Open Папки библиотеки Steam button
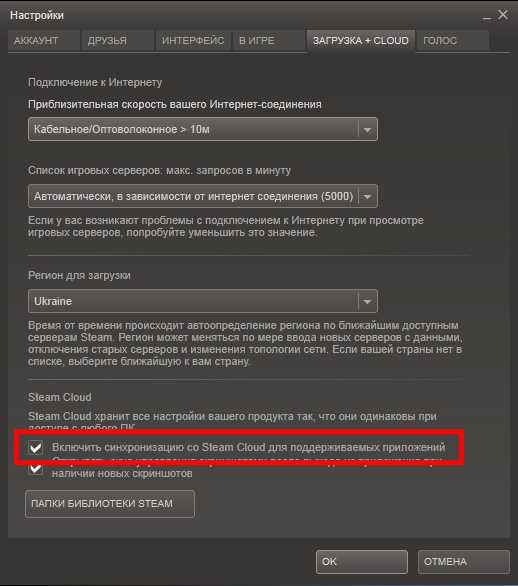 click(110, 504)
